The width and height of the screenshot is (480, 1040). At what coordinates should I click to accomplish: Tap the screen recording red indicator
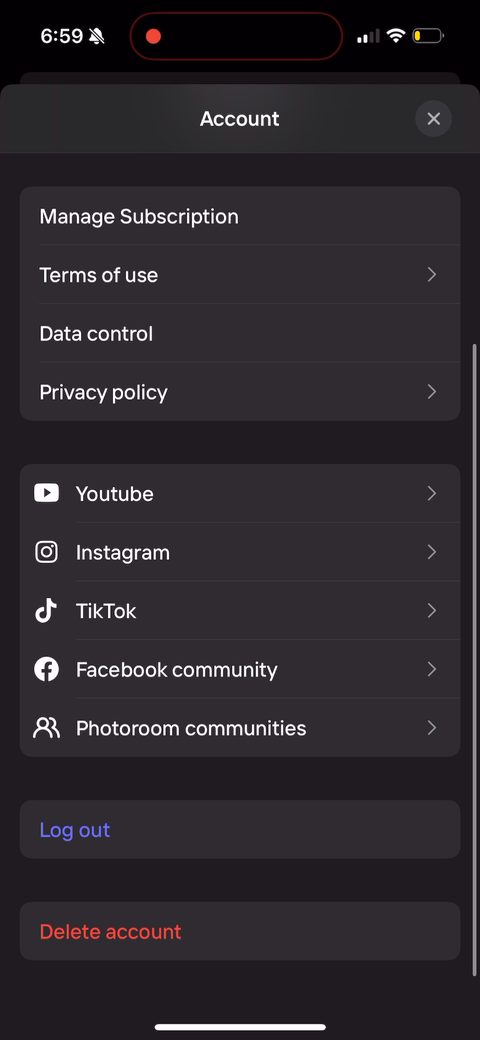coord(153,36)
